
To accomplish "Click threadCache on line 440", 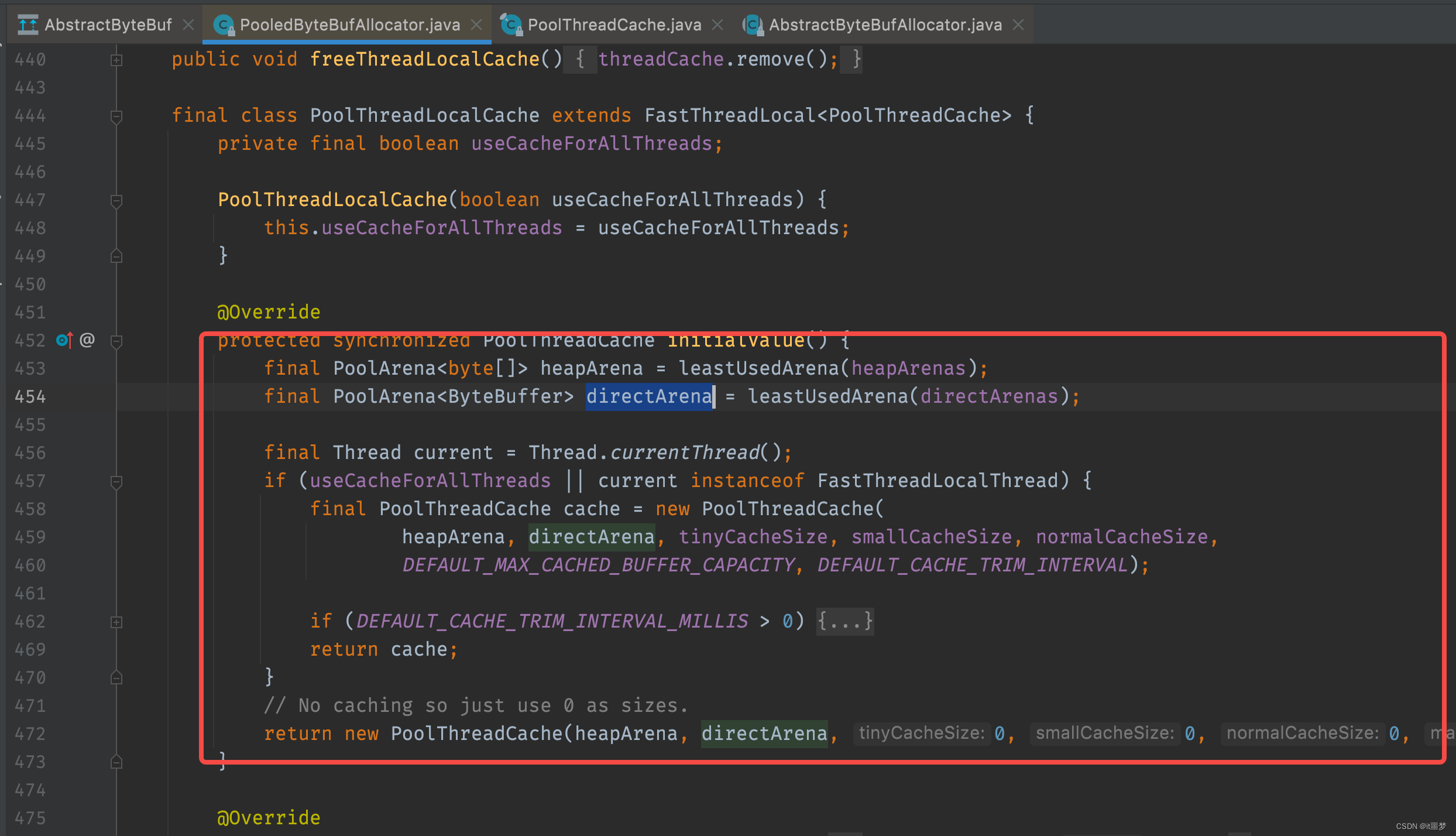I will pyautogui.click(x=661, y=59).
